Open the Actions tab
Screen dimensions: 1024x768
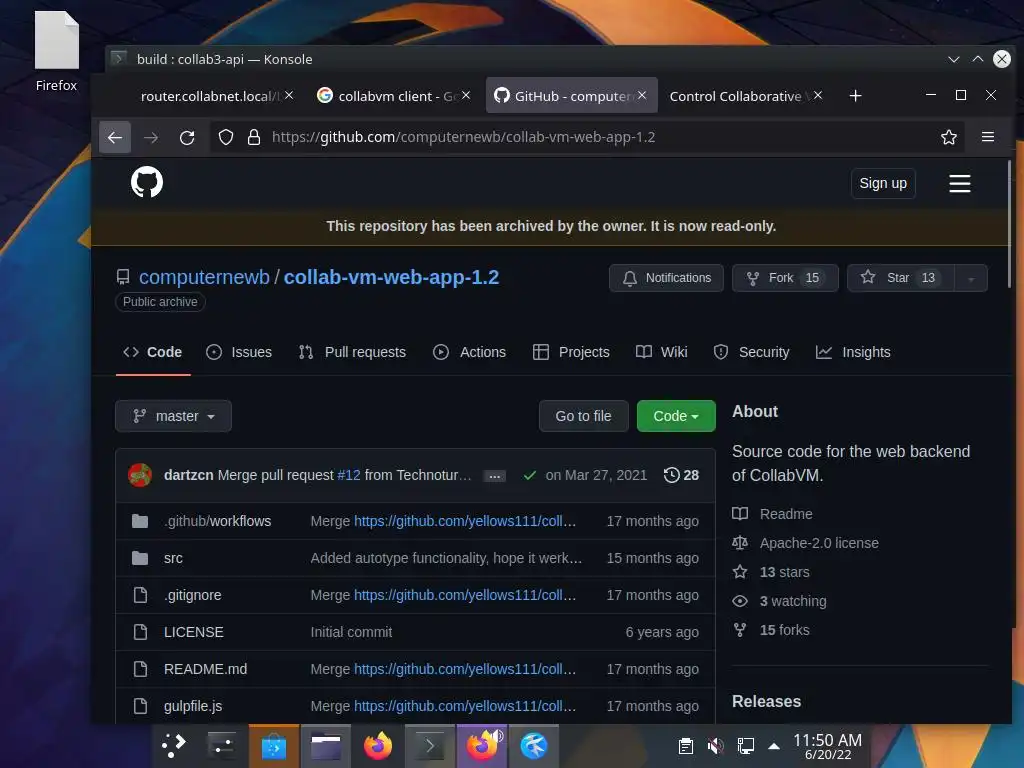[x=470, y=352]
